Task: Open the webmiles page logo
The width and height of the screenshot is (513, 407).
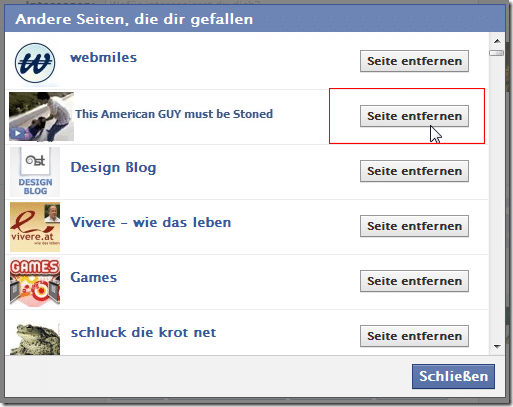Action: tap(35, 62)
